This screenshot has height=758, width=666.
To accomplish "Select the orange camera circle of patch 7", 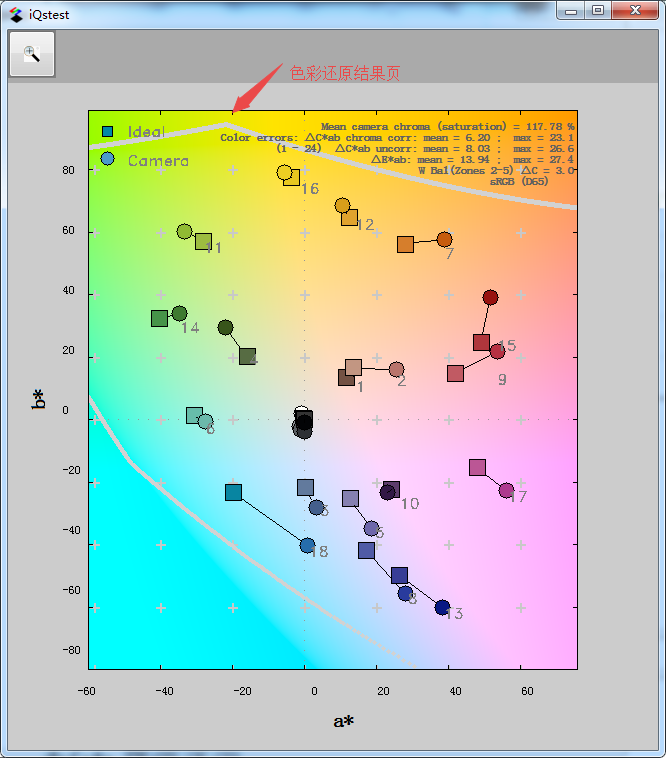I will coord(445,239).
